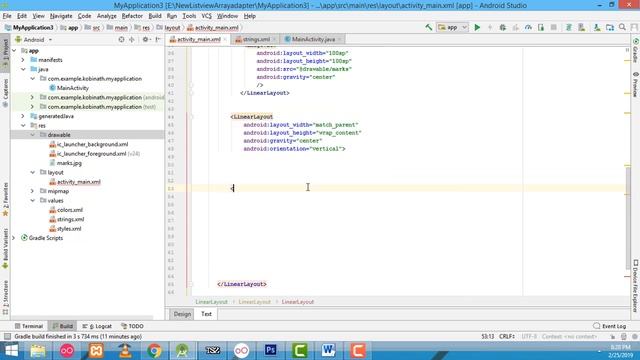Collapse the drawable folder

33,135
